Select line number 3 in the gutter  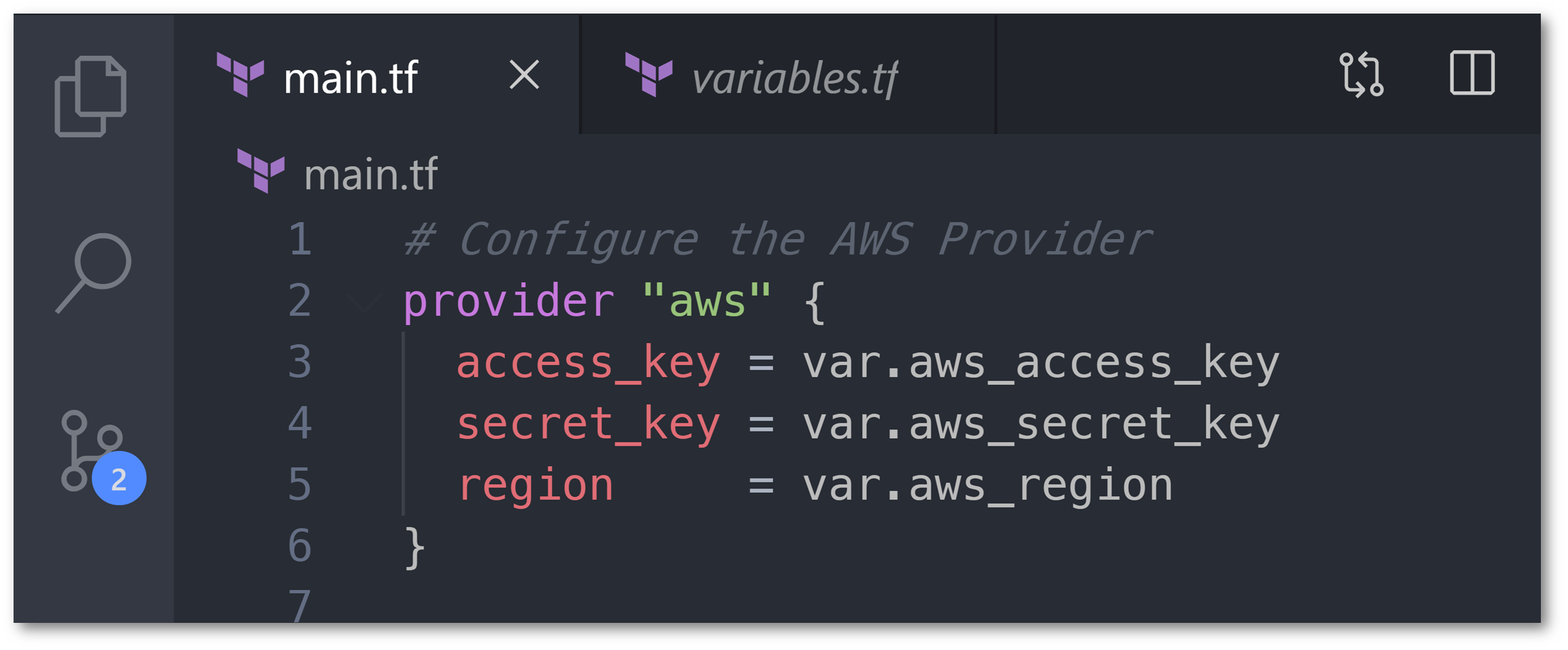click(299, 362)
